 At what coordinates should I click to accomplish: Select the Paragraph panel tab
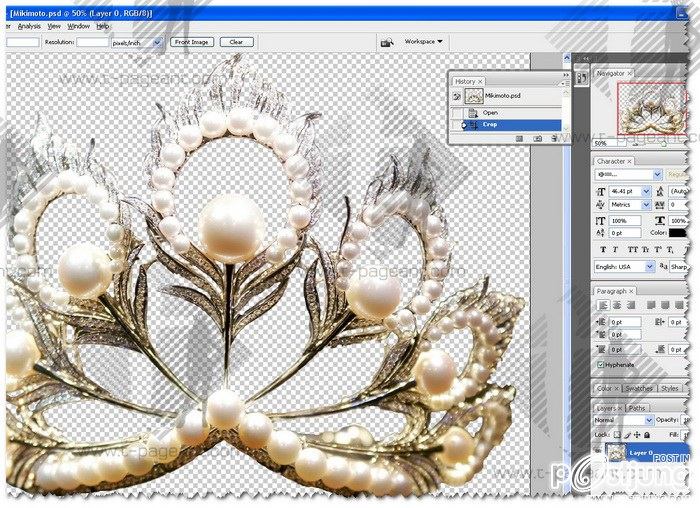click(615, 291)
